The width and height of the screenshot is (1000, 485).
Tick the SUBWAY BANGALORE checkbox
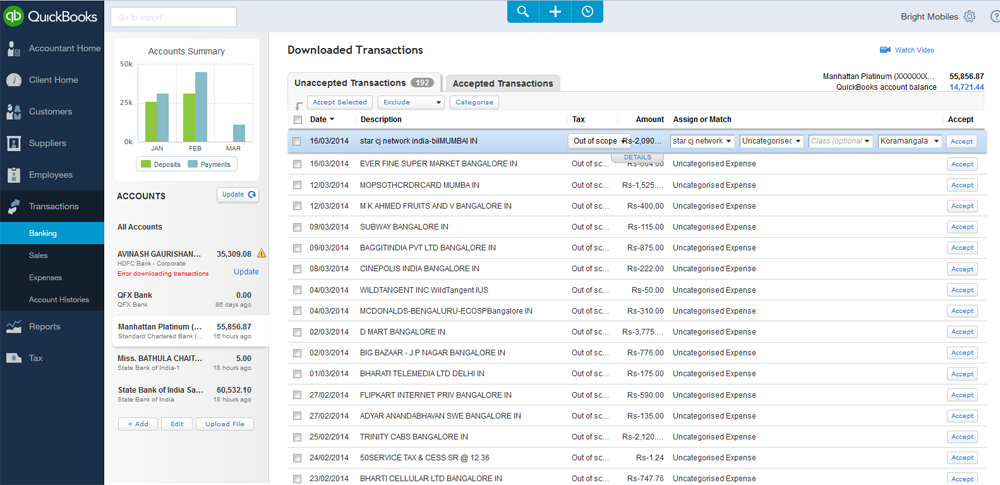[297, 227]
